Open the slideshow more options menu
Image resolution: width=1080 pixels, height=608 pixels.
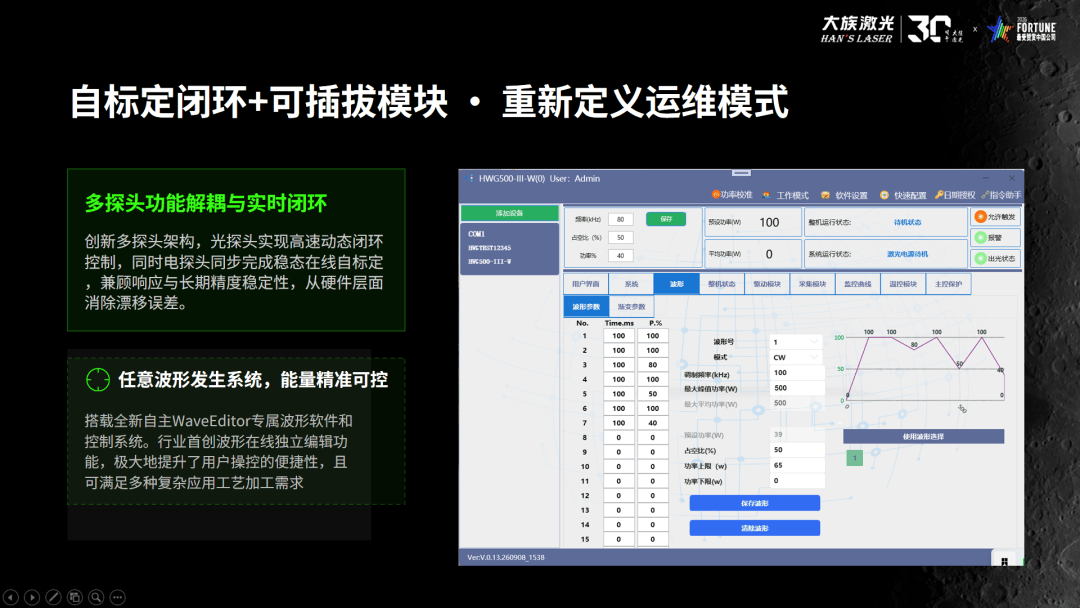point(118,597)
